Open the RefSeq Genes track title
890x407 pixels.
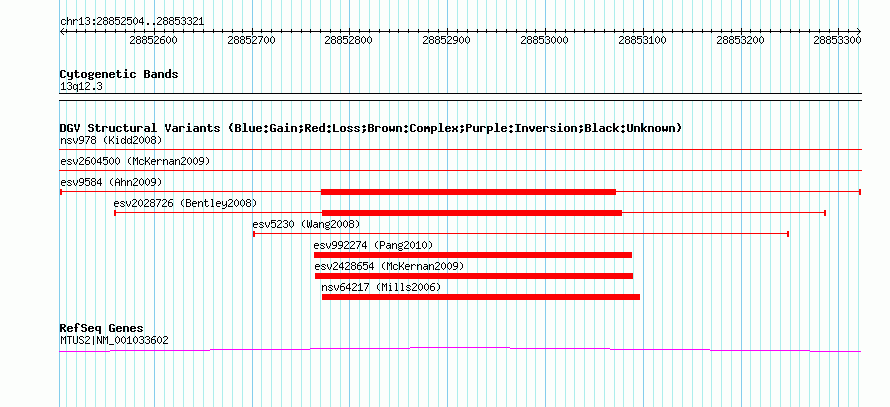coord(102,328)
